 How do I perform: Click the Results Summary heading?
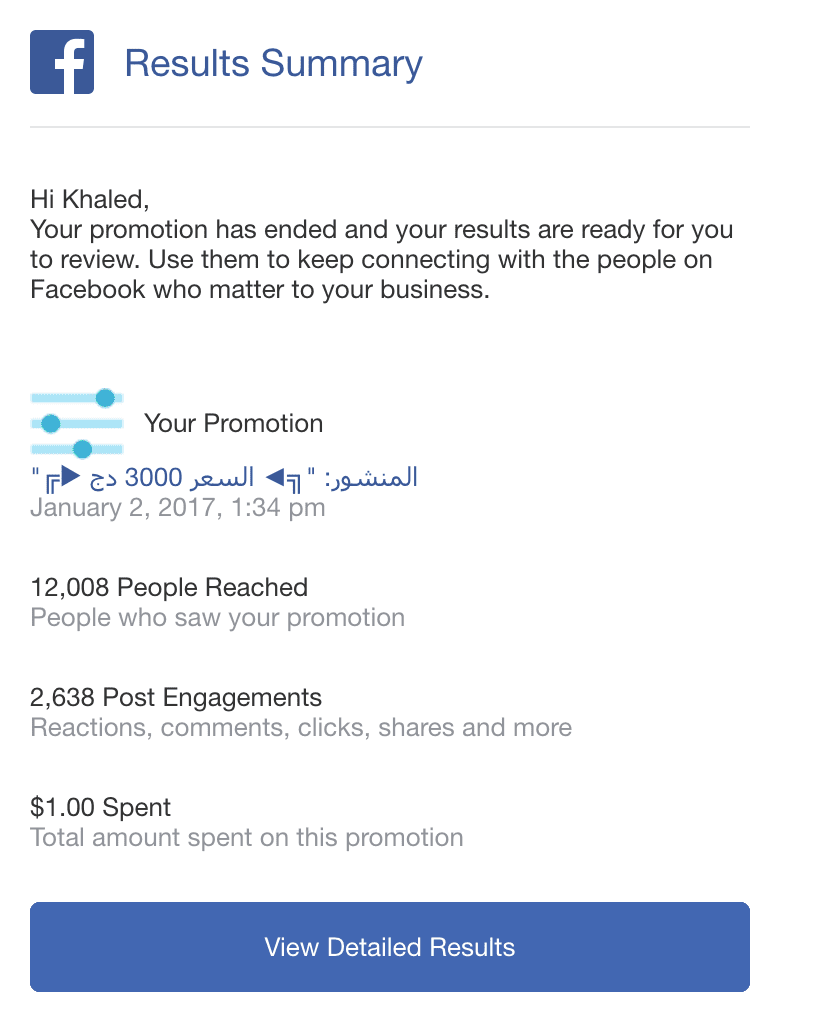273,63
